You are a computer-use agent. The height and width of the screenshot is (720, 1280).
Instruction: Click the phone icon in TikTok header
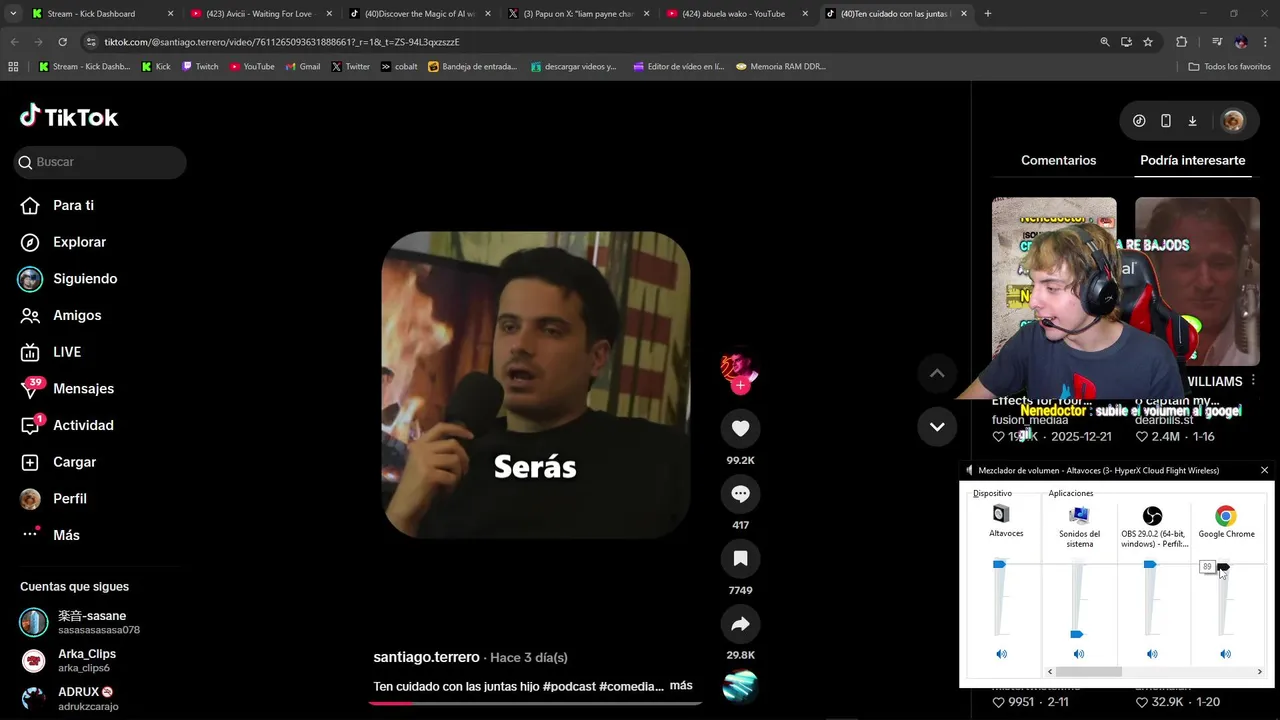(1166, 121)
